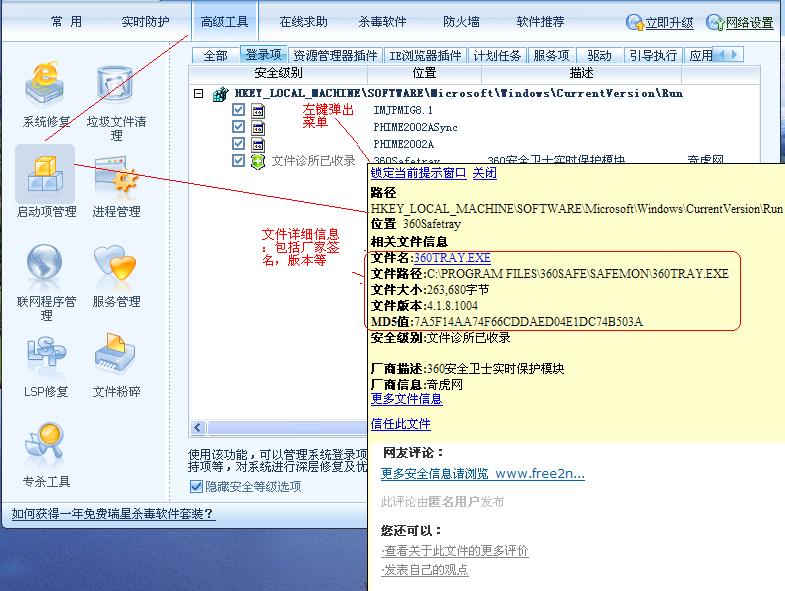The width and height of the screenshot is (785, 591).
Task: Select the 引导执行 sub-tab
Action: tap(653, 55)
